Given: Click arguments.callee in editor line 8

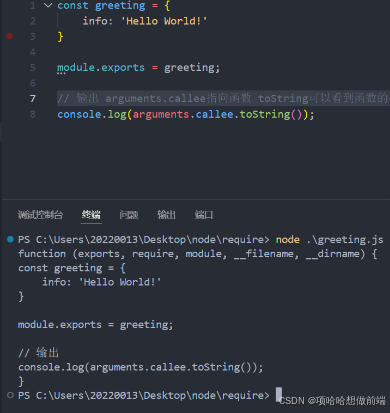Looking at the screenshot, I should coord(183,114).
